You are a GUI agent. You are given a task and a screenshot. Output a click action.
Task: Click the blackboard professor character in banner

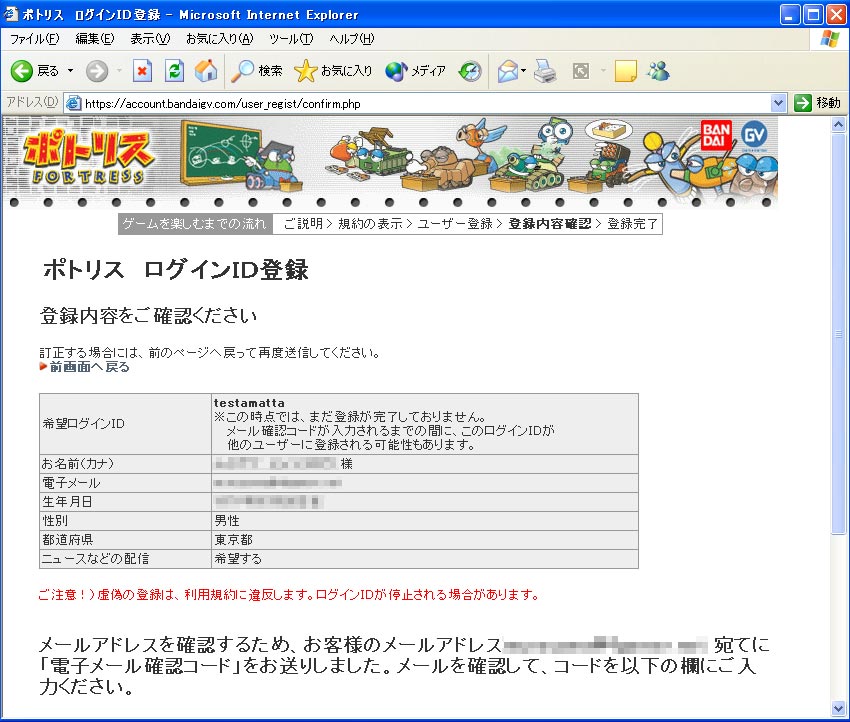coord(276,166)
